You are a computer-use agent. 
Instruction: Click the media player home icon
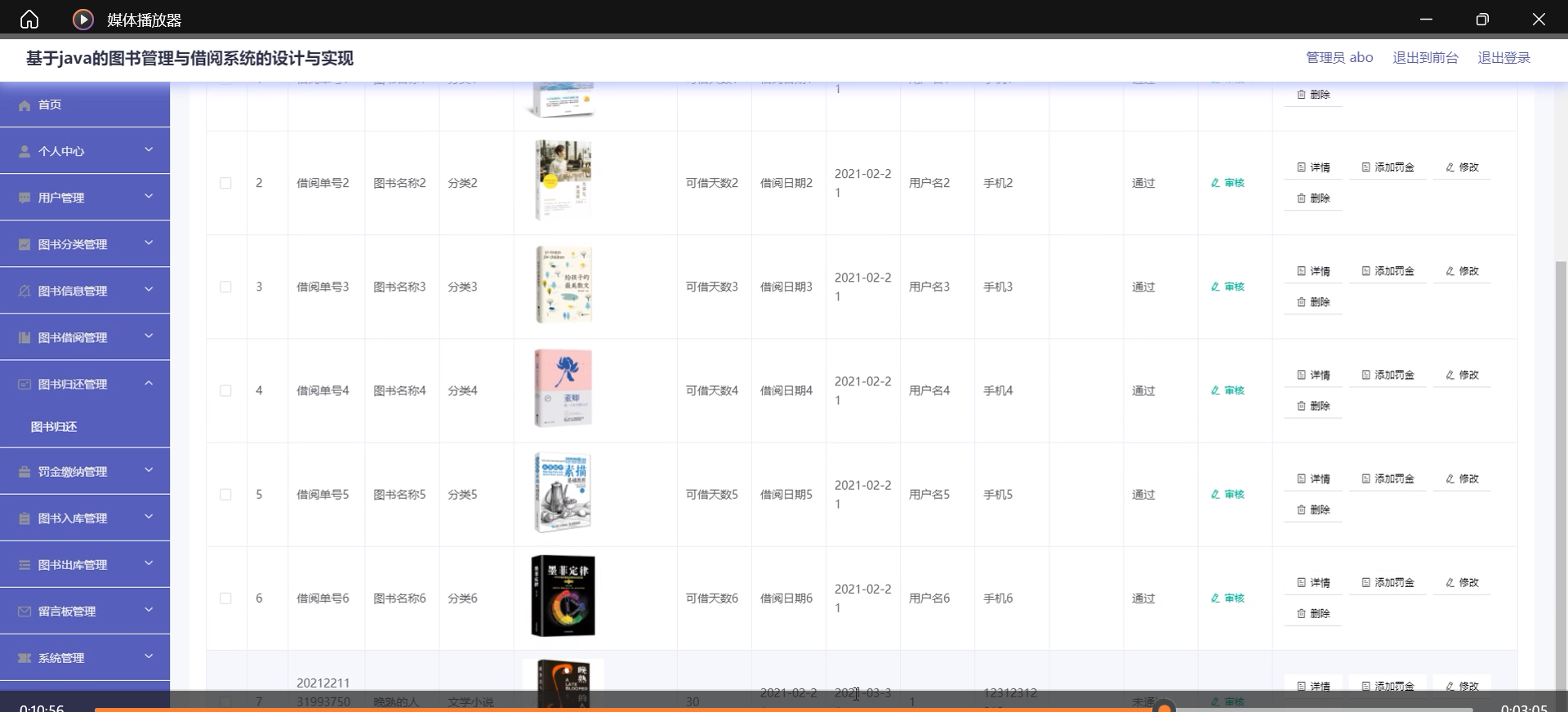[29, 19]
